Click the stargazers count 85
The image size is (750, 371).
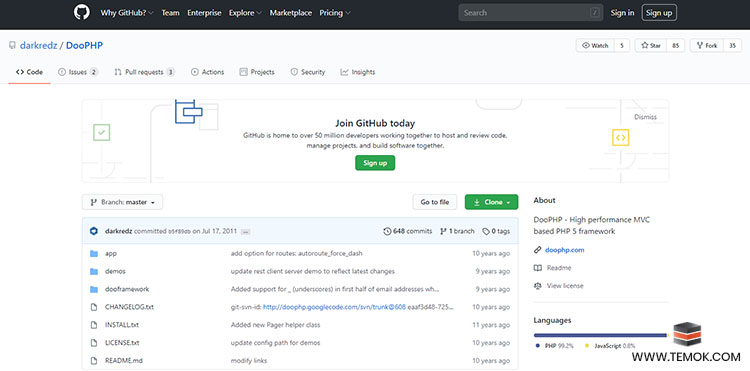[675, 45]
